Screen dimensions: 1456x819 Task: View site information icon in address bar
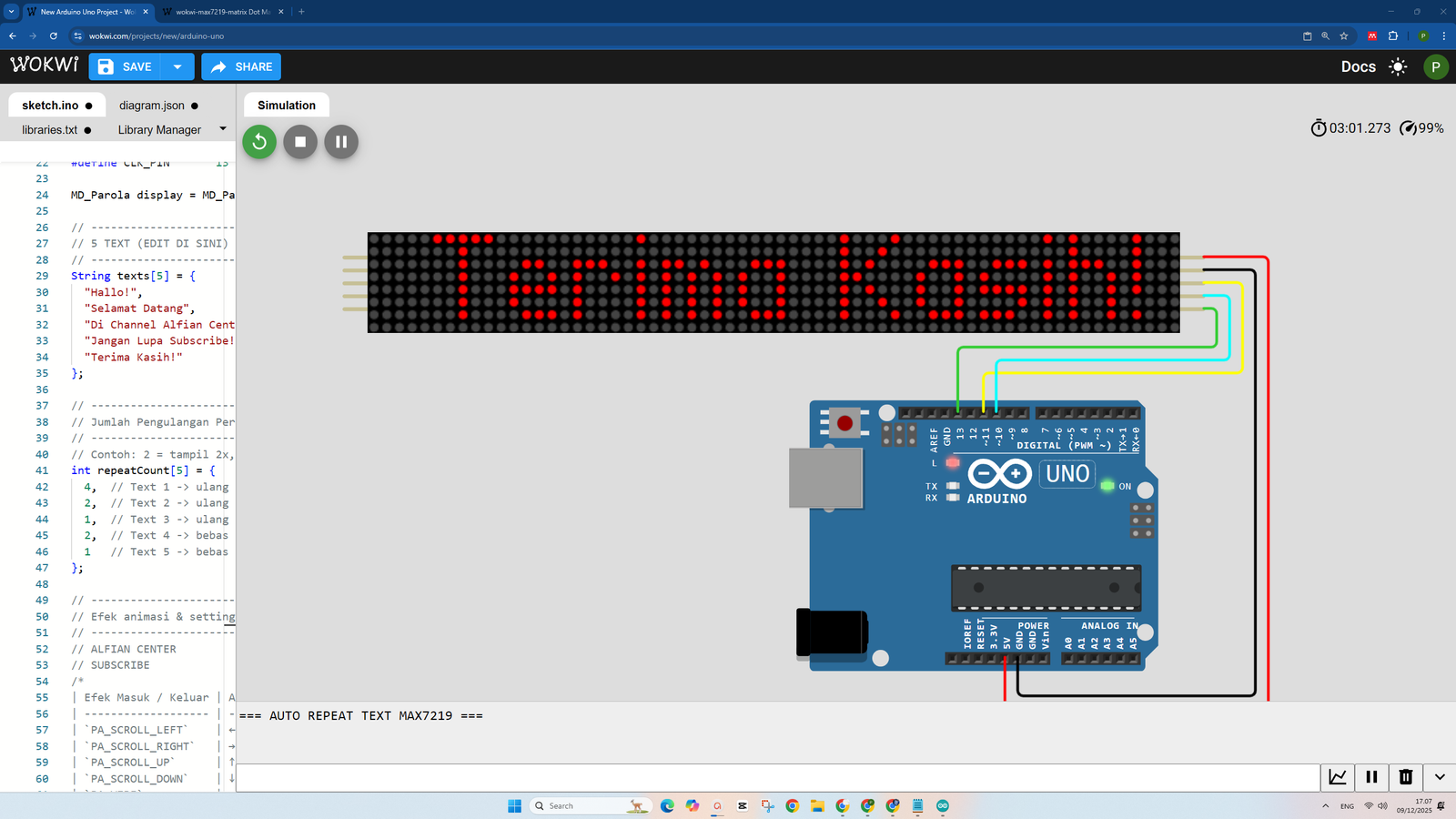[77, 36]
